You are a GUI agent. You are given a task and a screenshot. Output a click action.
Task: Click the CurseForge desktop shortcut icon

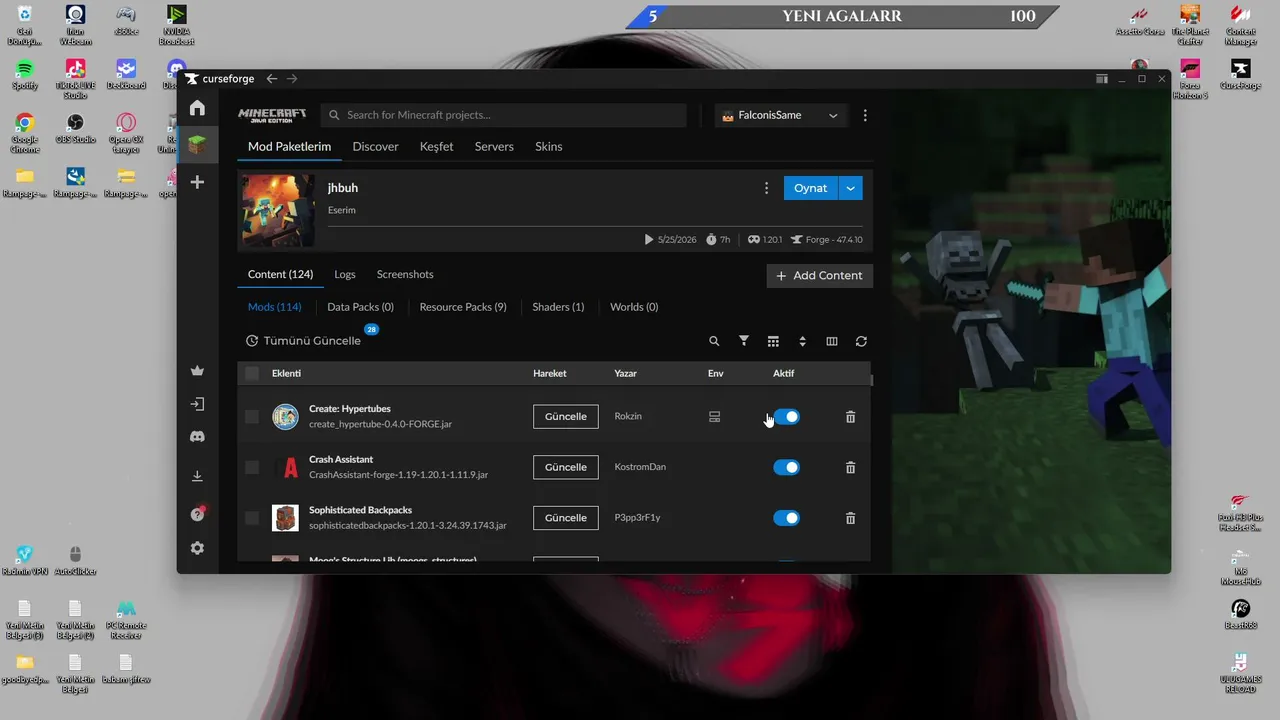pos(1241,69)
